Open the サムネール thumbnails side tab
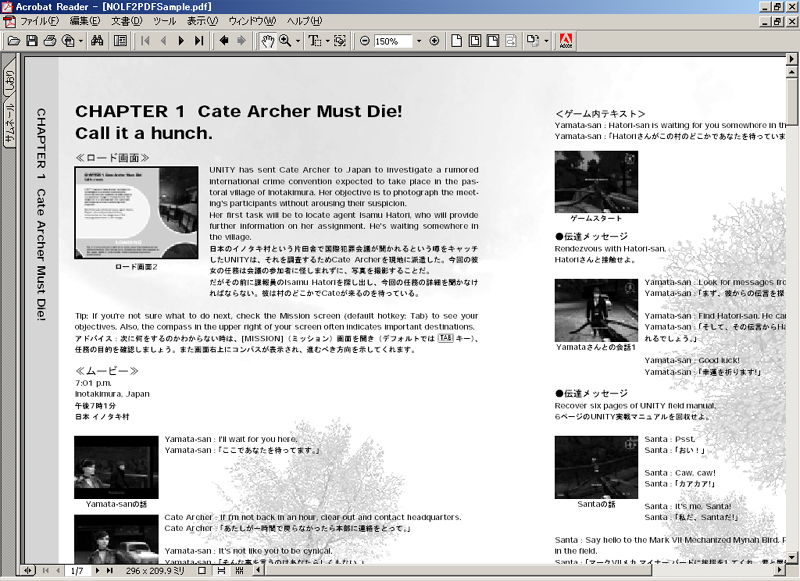Screen dimensions: 800x581 tap(10, 122)
